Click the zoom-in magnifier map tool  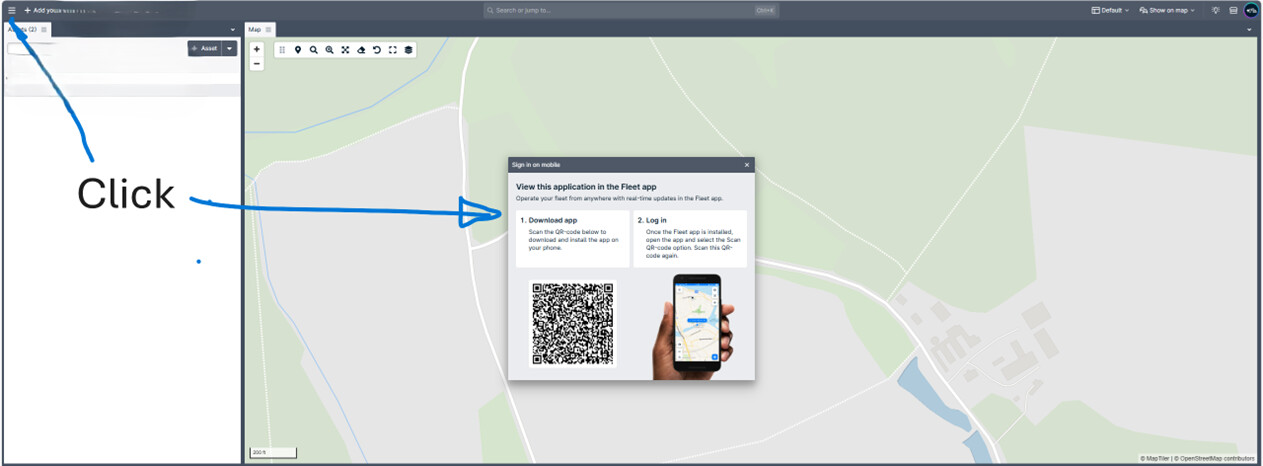(x=329, y=49)
